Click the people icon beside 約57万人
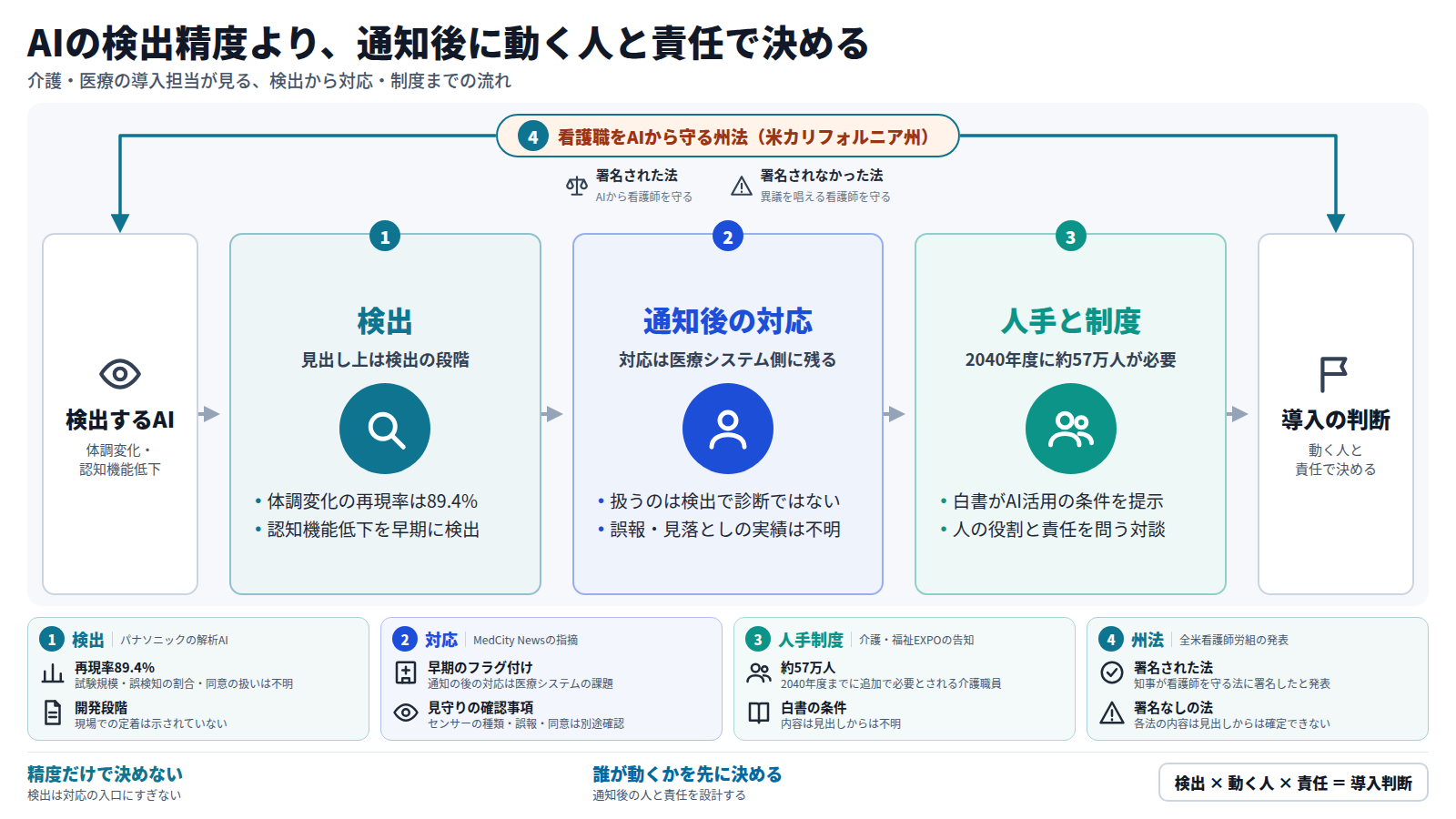Screen dimensions: 1456x819 (759, 673)
